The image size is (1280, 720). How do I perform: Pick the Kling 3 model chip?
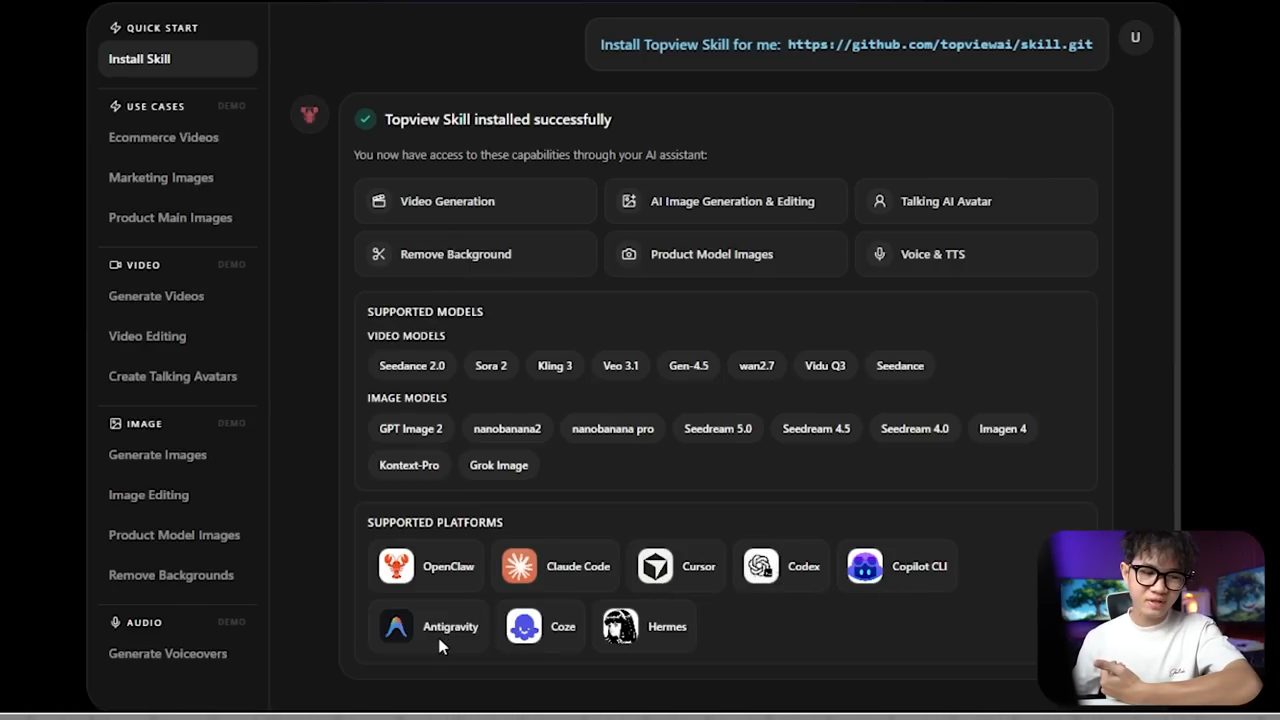click(x=555, y=366)
